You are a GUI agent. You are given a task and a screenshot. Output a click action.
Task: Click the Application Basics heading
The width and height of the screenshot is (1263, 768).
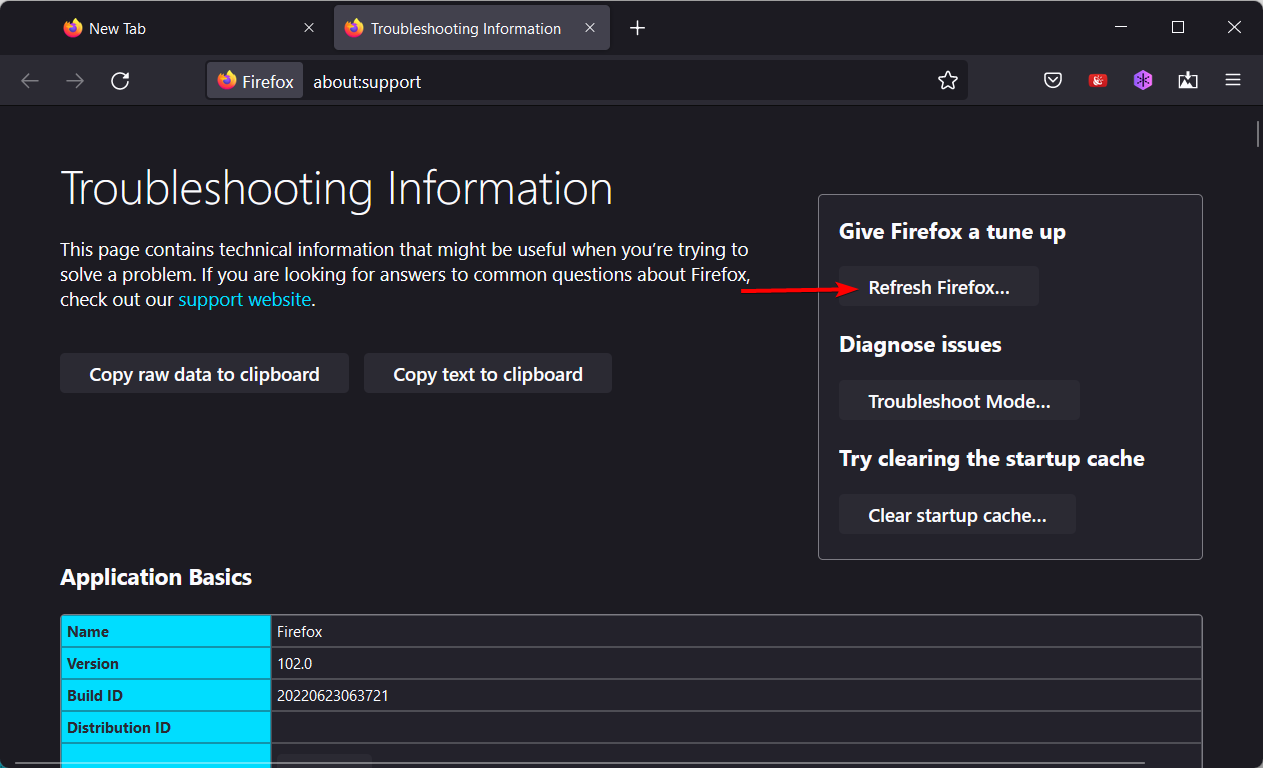click(x=156, y=577)
